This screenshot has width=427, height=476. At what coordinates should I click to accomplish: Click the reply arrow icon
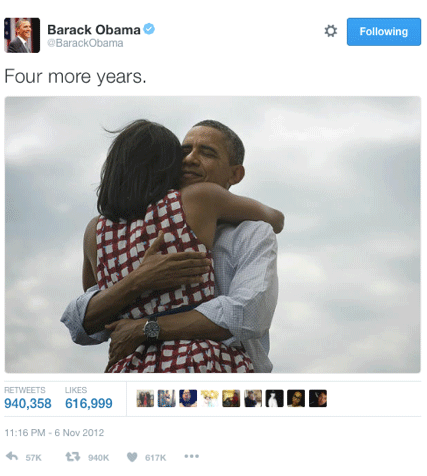12,456
